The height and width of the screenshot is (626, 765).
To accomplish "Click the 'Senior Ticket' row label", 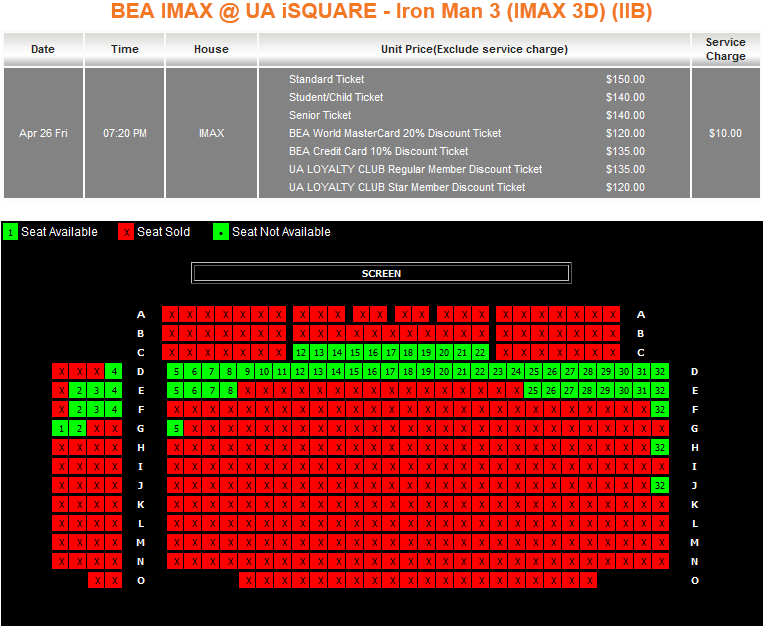I will coord(320,115).
